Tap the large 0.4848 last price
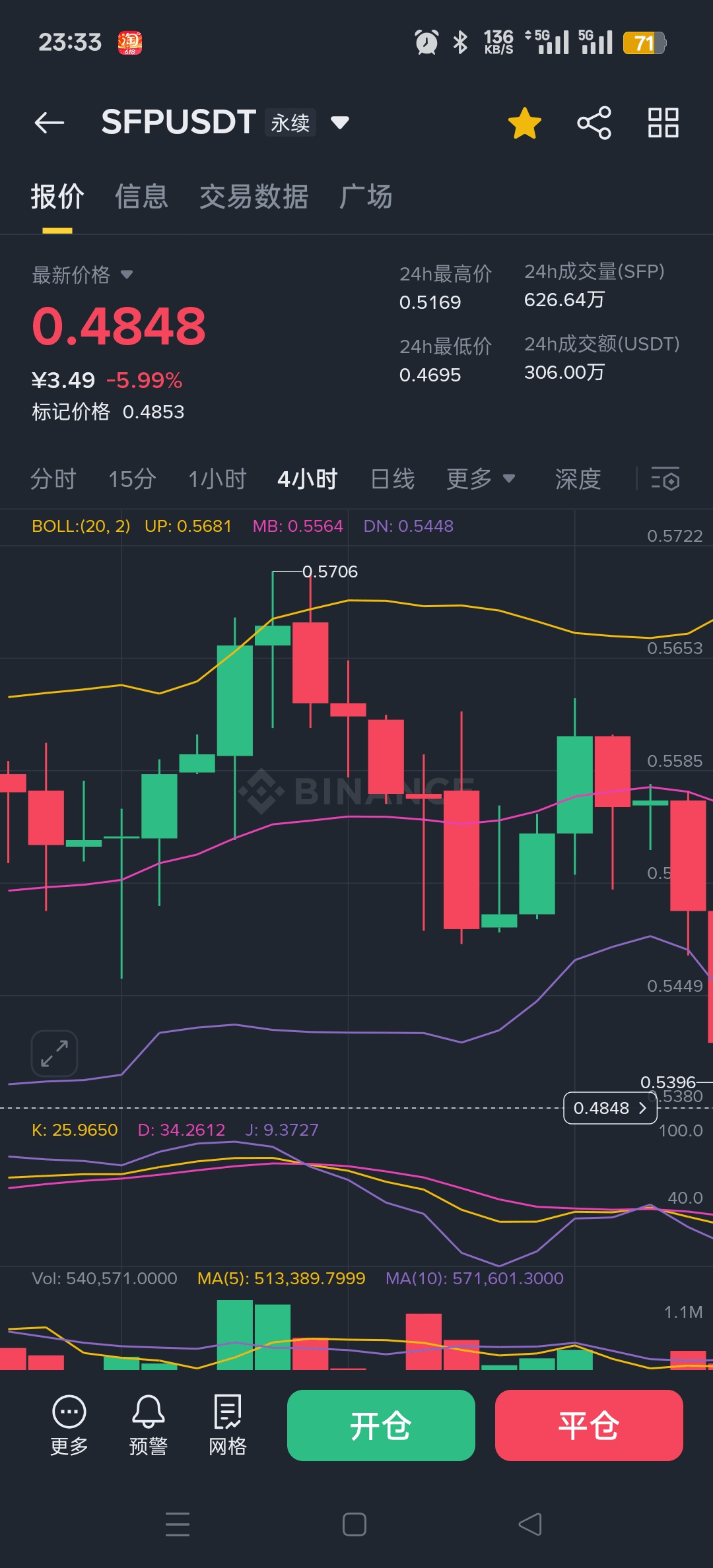Image resolution: width=713 pixels, height=1568 pixels. pos(119,326)
